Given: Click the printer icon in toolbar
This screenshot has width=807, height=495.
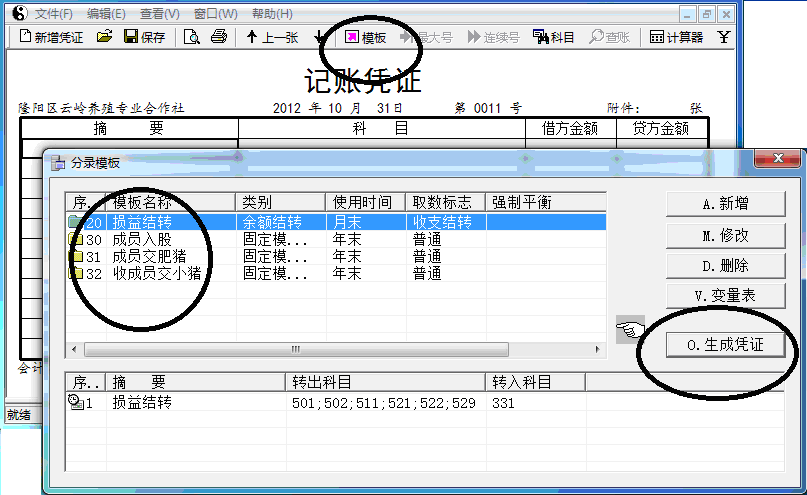Looking at the screenshot, I should 218,37.
